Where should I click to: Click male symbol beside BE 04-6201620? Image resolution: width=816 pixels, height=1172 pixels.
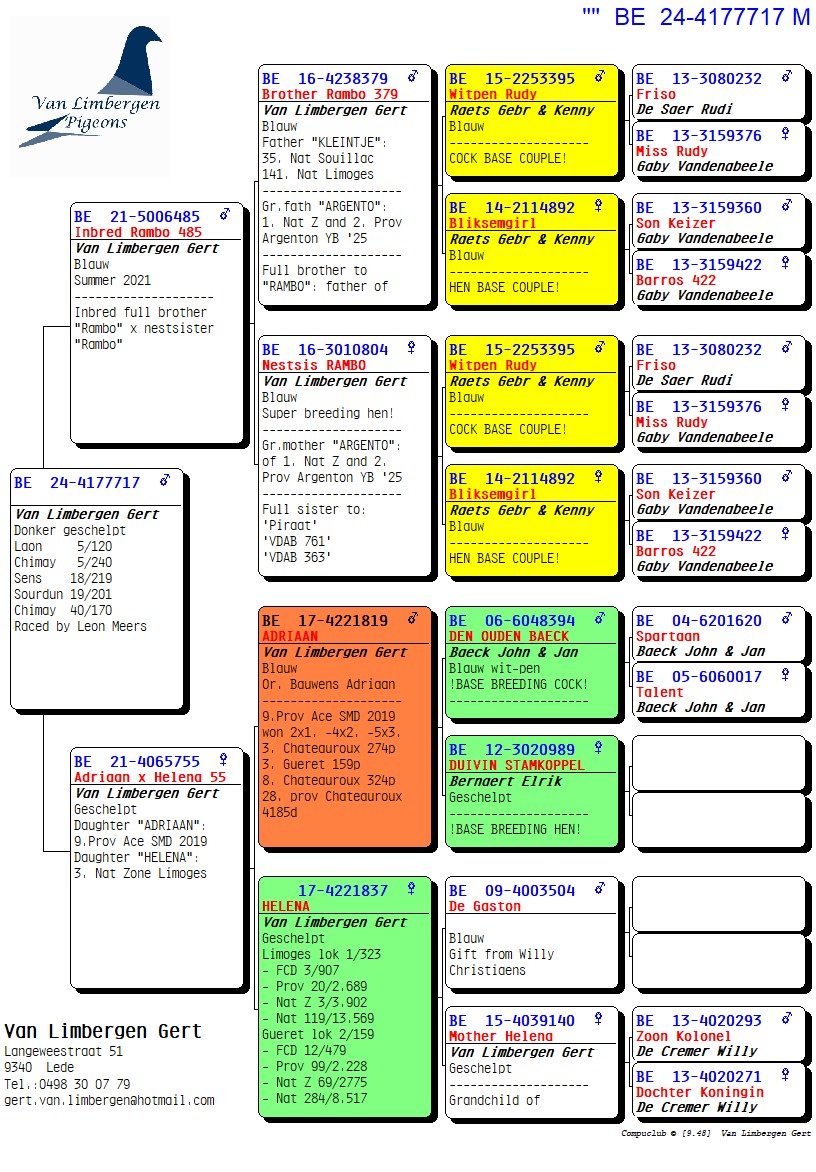[786, 619]
